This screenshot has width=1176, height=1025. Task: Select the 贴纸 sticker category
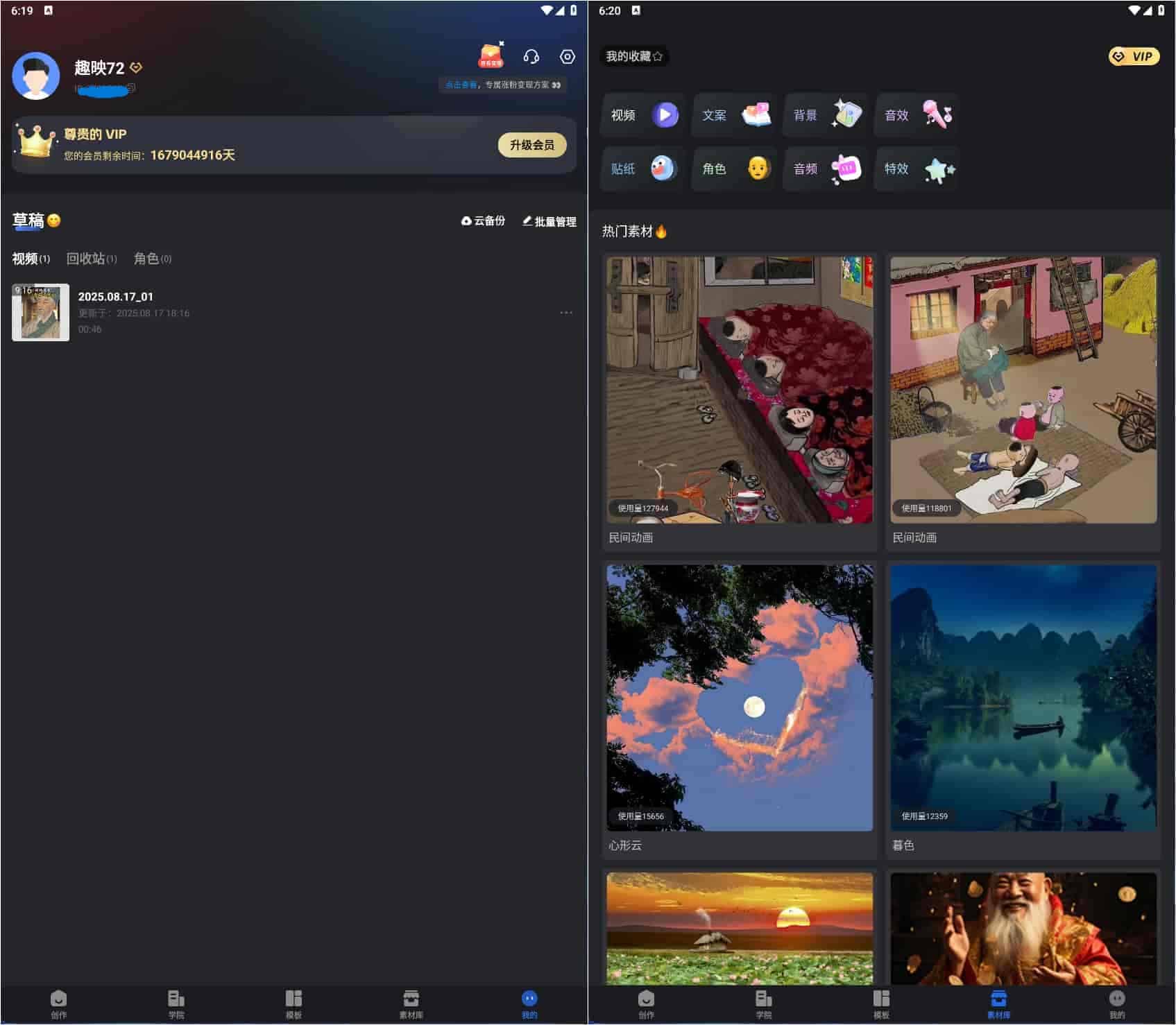(642, 169)
